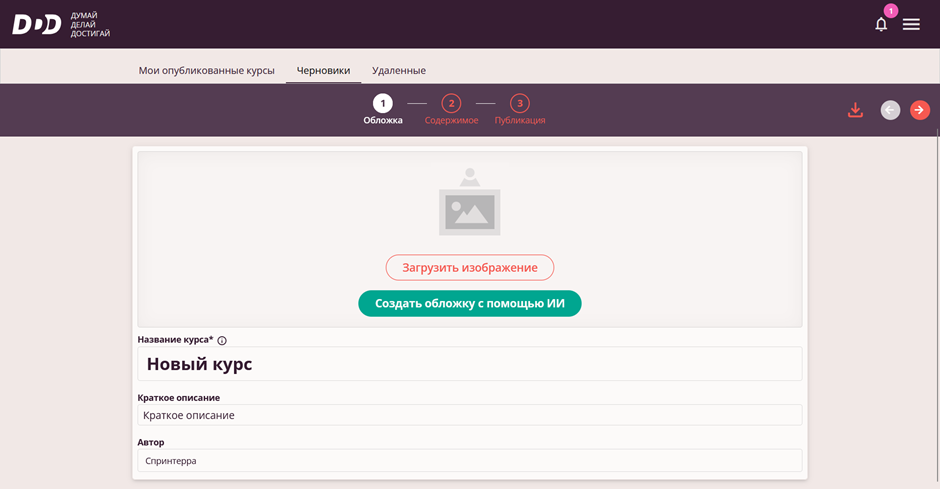Switch to Мои опубликованные курсы tab
Screen dimensions: 940x489
(206, 70)
